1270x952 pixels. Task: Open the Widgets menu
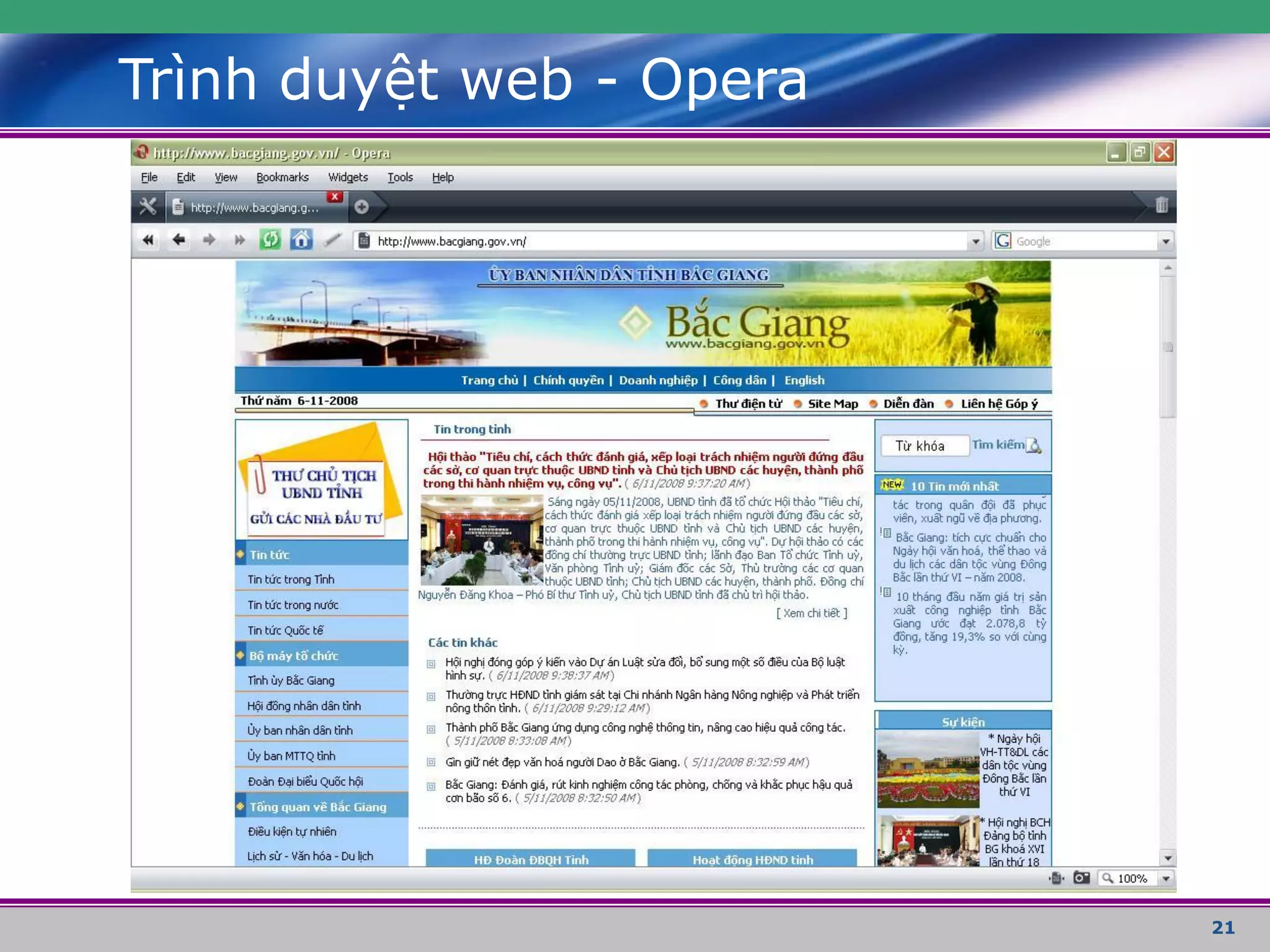[348, 177]
